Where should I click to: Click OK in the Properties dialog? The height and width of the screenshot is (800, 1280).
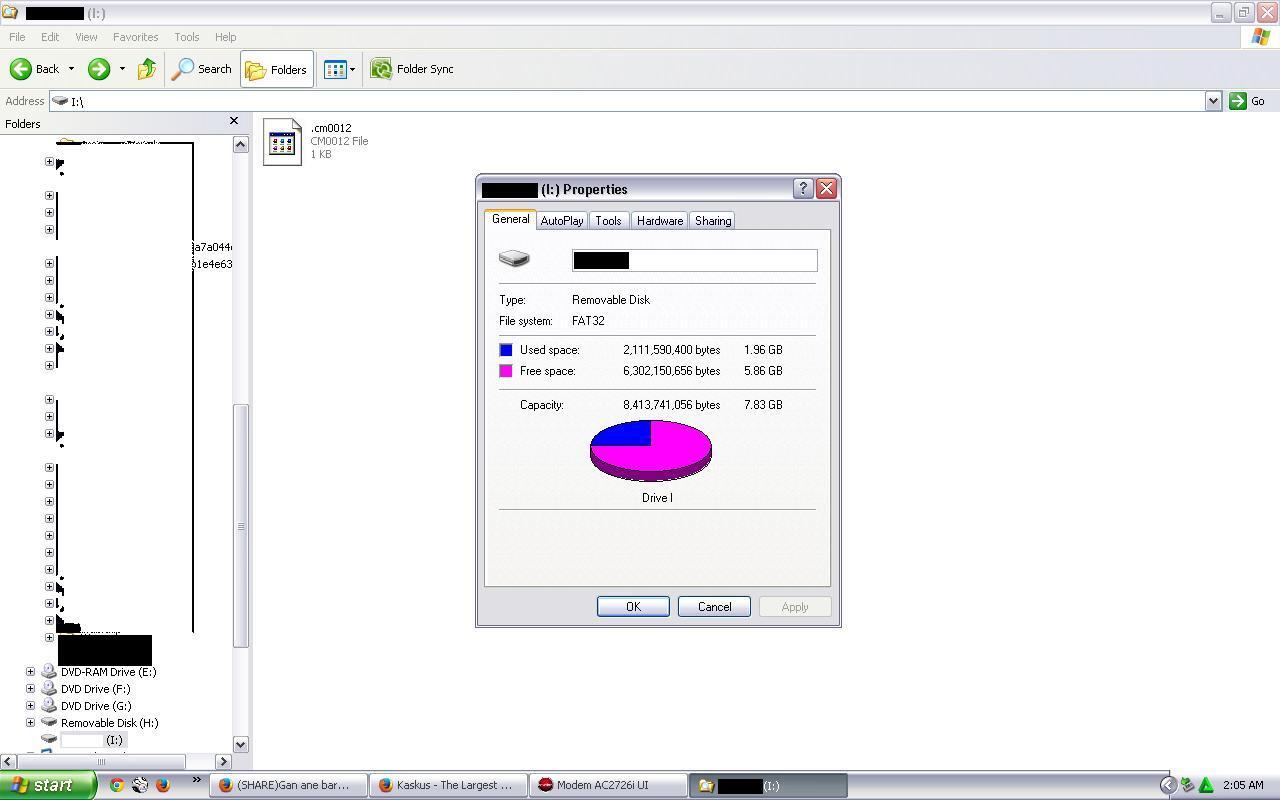point(633,607)
